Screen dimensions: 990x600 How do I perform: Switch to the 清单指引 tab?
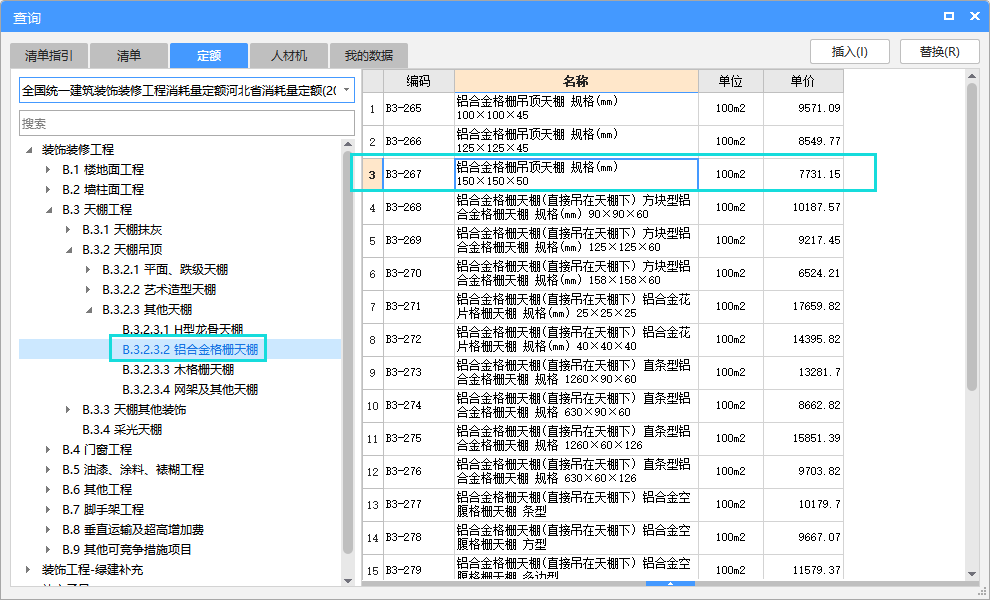pyautogui.click(x=49, y=56)
